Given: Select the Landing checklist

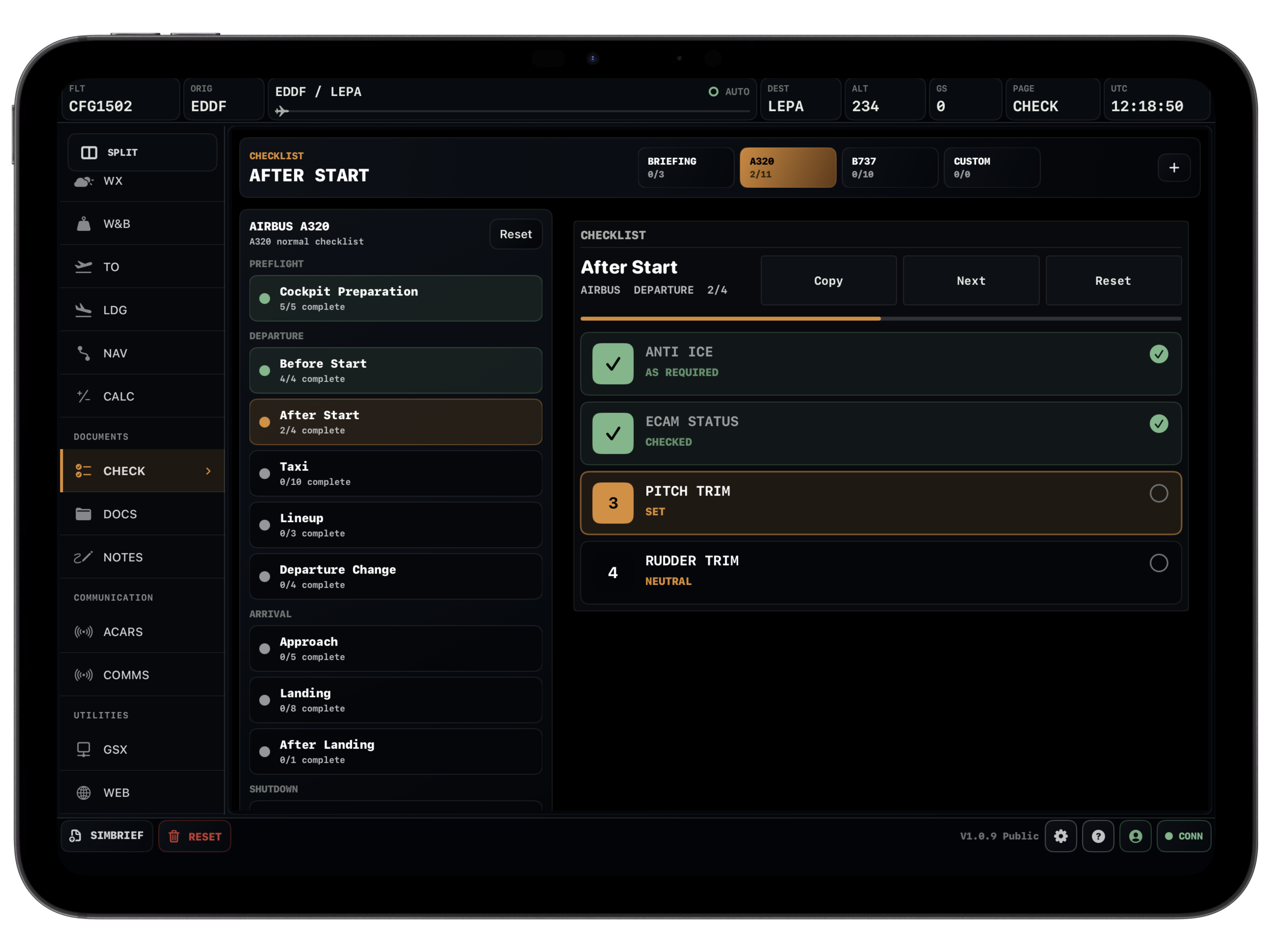Looking at the screenshot, I should [x=396, y=700].
